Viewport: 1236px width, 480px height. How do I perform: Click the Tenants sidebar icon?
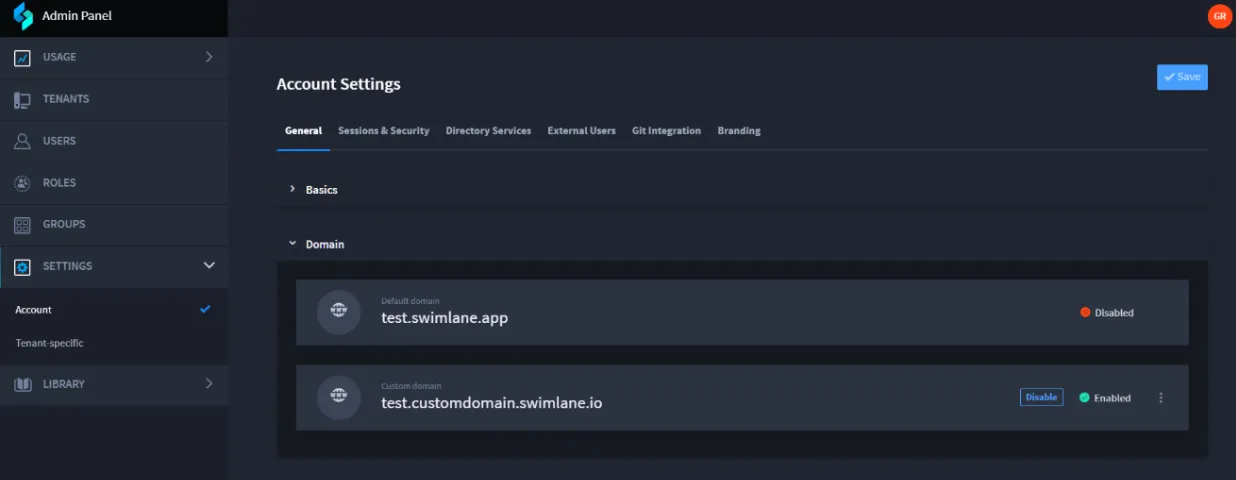[x=22, y=100]
